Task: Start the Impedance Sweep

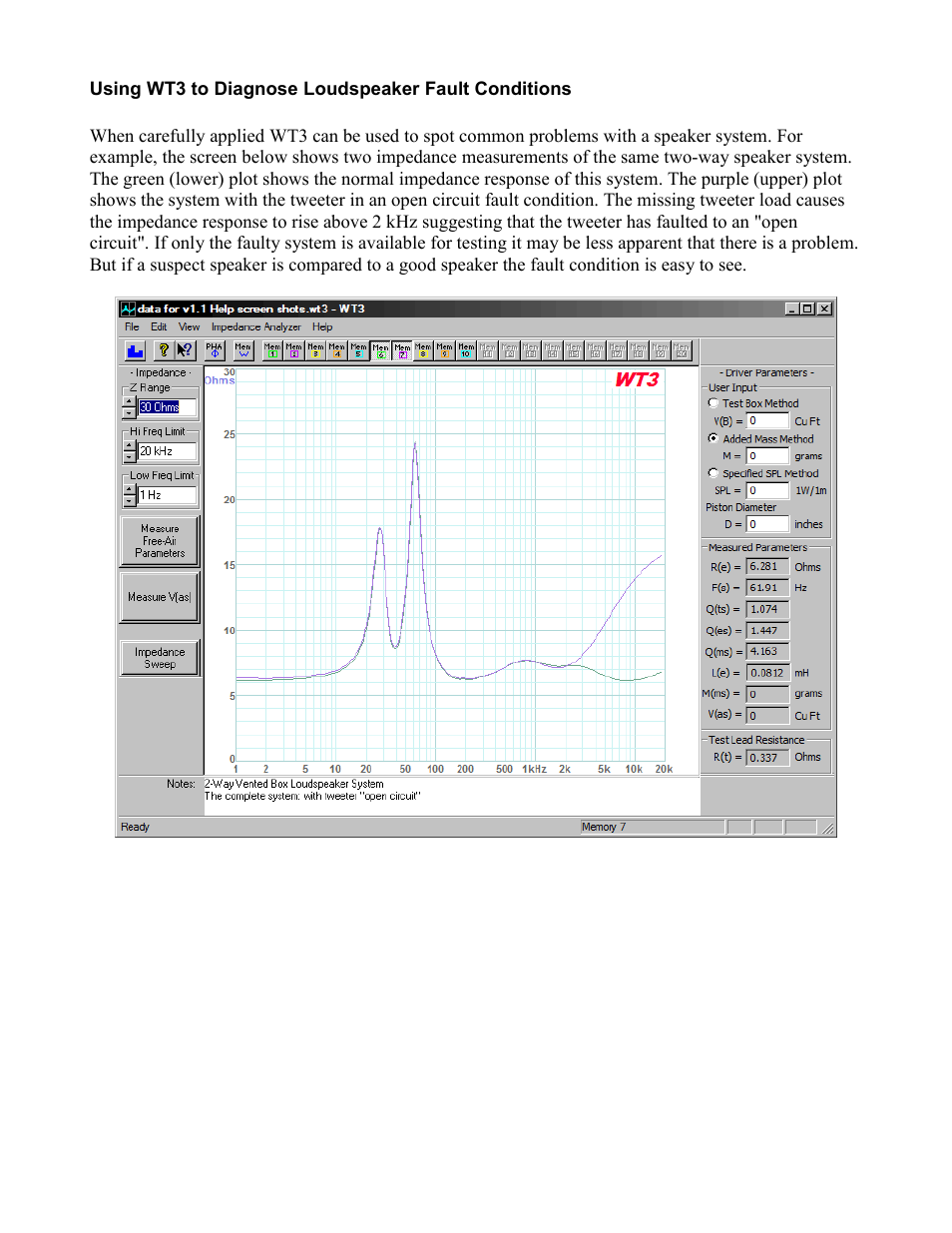Action: pyautogui.click(x=160, y=658)
